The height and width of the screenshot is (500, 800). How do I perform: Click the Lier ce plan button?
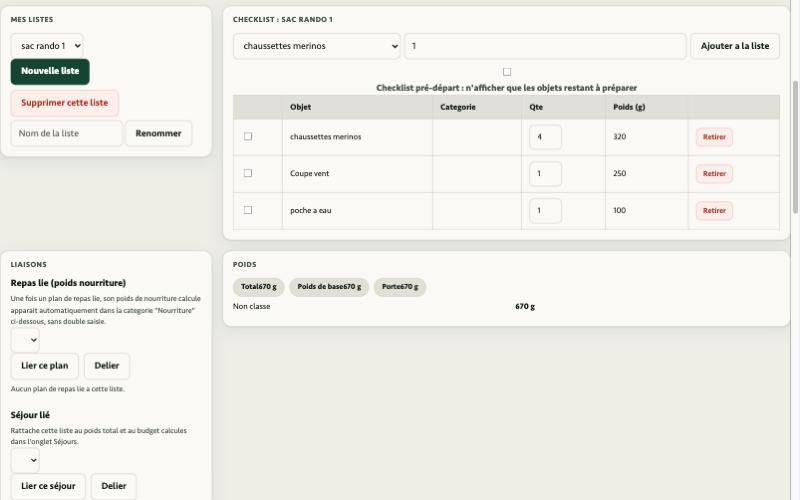pyautogui.click(x=44, y=366)
